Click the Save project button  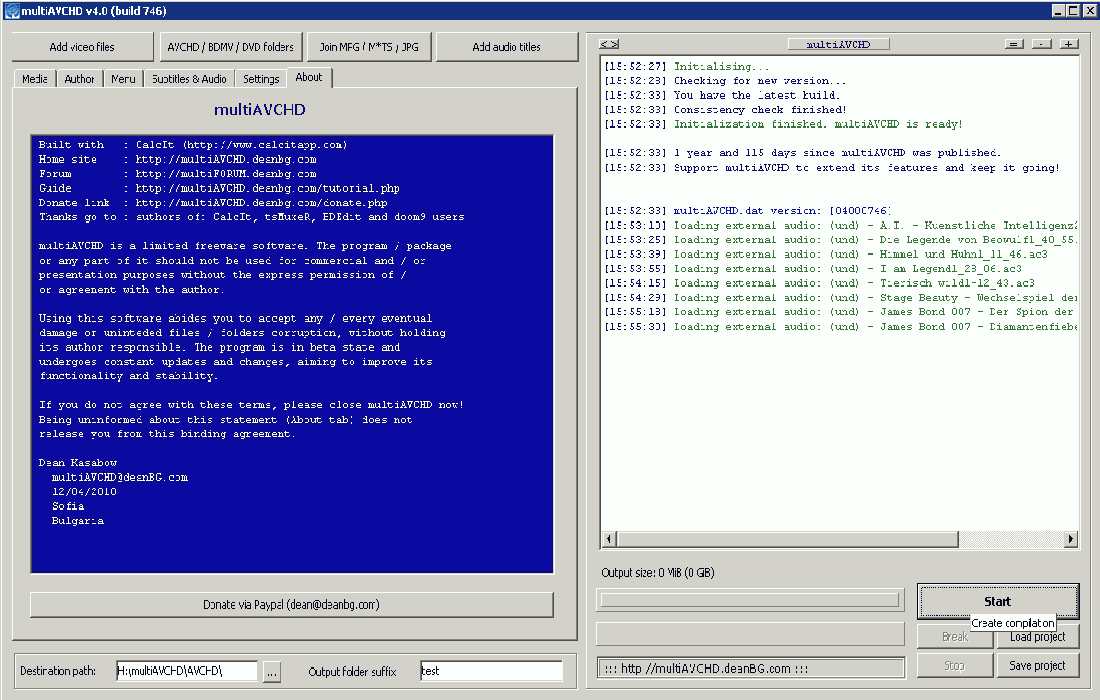click(1037, 666)
